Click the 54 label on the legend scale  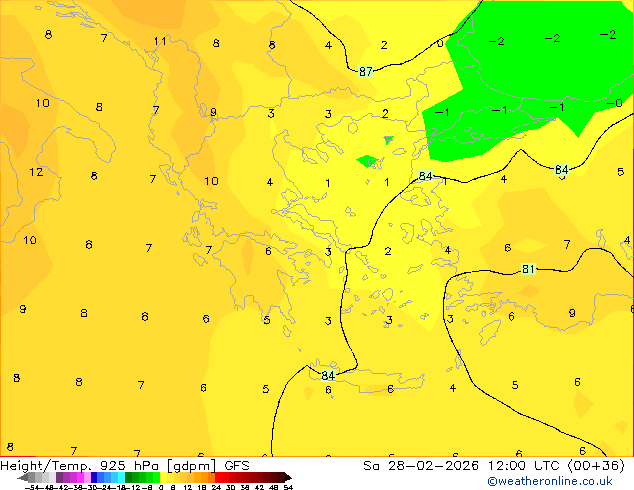288,487
